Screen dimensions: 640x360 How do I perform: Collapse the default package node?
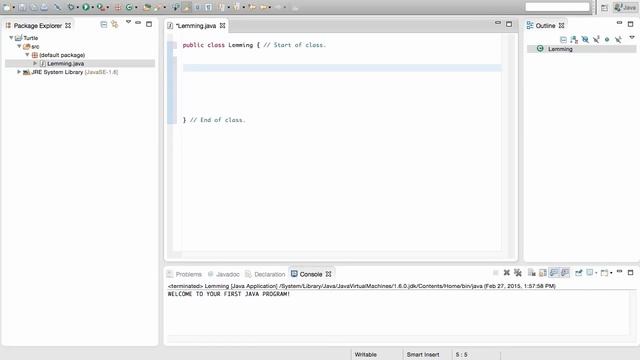tap(27, 55)
